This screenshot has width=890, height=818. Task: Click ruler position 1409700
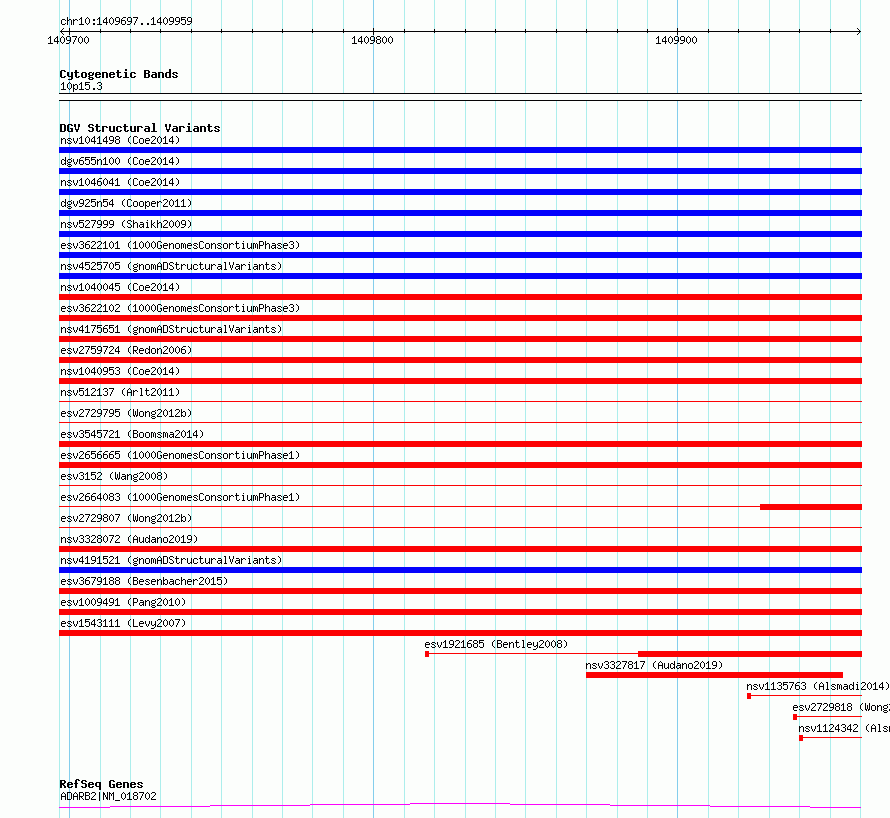(x=68, y=40)
